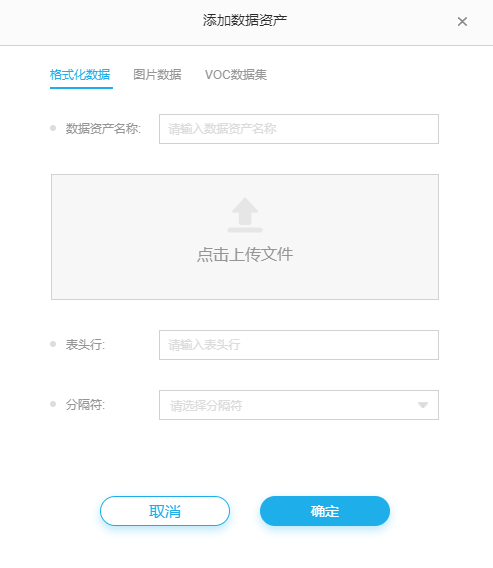
Task: Click the 数据资产名称 label
Action: 103,129
